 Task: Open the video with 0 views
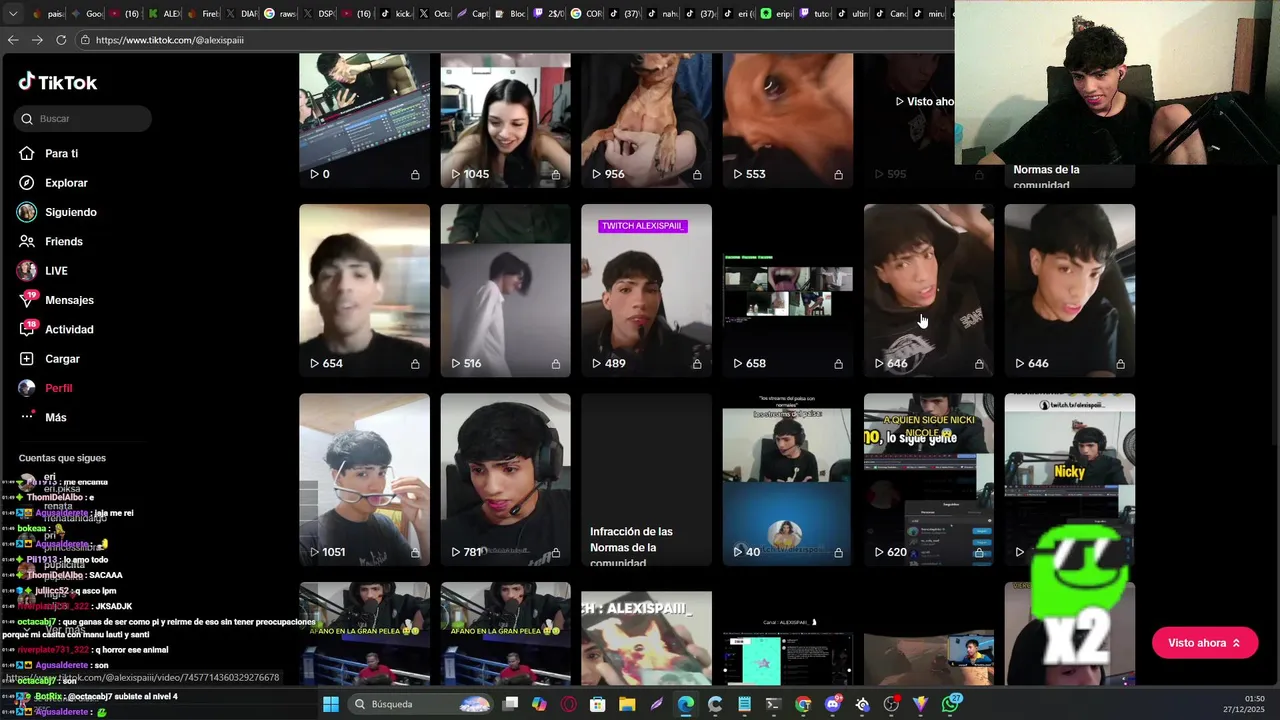(x=364, y=120)
